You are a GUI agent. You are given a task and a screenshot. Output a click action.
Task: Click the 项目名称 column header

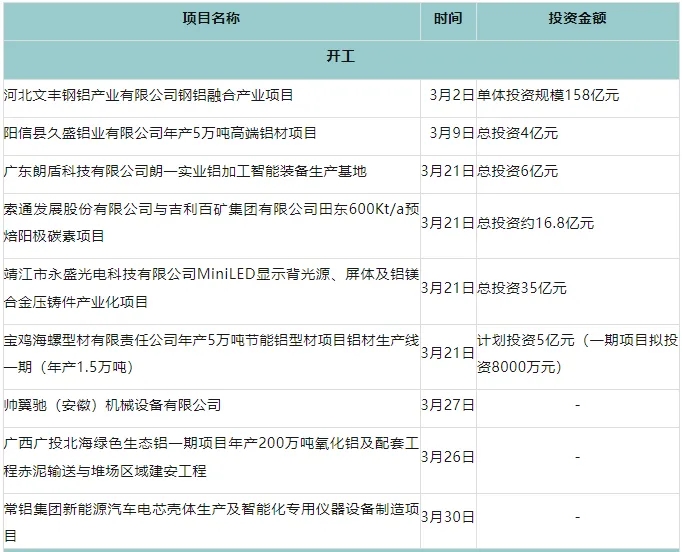click(211, 19)
